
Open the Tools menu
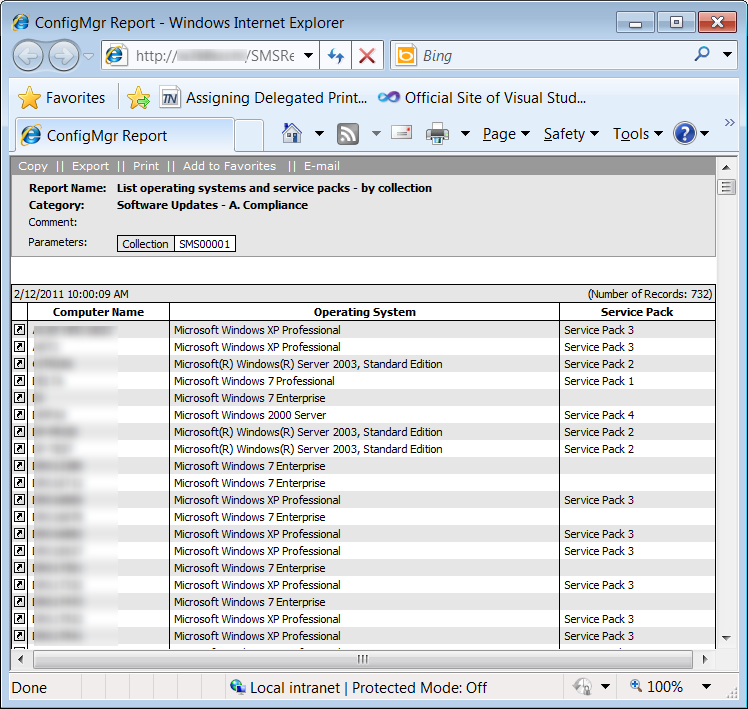(638, 134)
